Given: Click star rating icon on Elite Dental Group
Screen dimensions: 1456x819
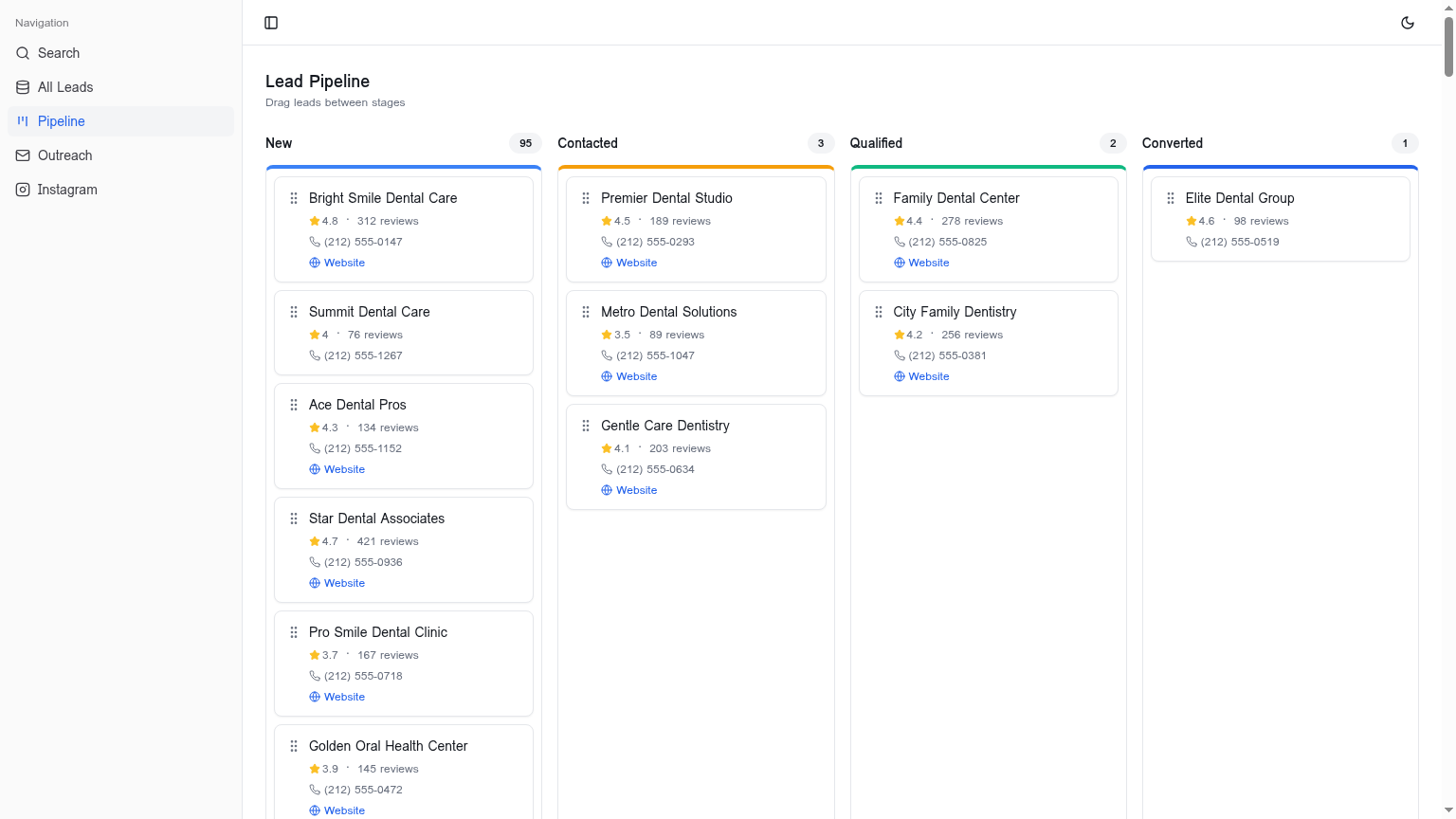Looking at the screenshot, I should pyautogui.click(x=1192, y=221).
